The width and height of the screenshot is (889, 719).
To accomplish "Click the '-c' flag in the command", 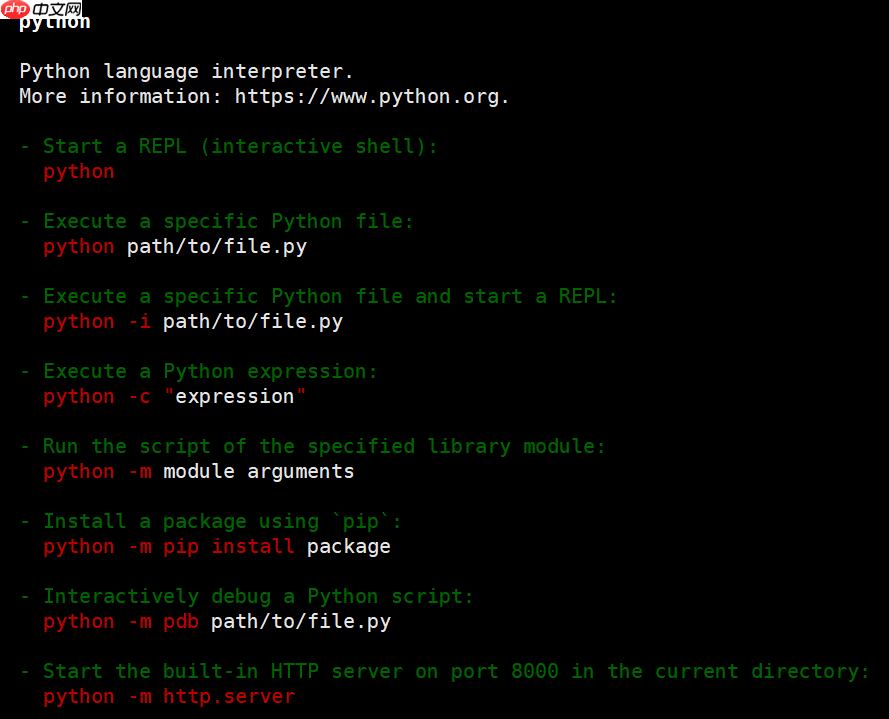I will pos(139,396).
